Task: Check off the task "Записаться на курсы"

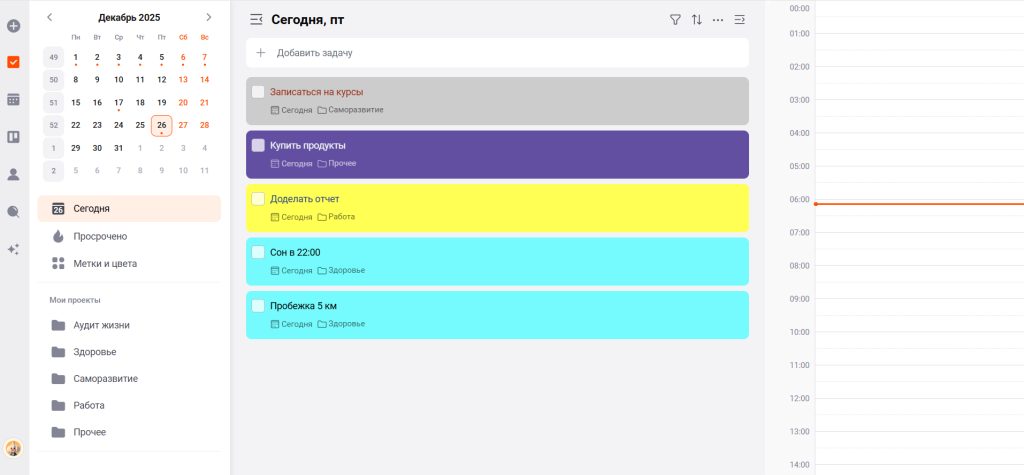Action: (258, 92)
